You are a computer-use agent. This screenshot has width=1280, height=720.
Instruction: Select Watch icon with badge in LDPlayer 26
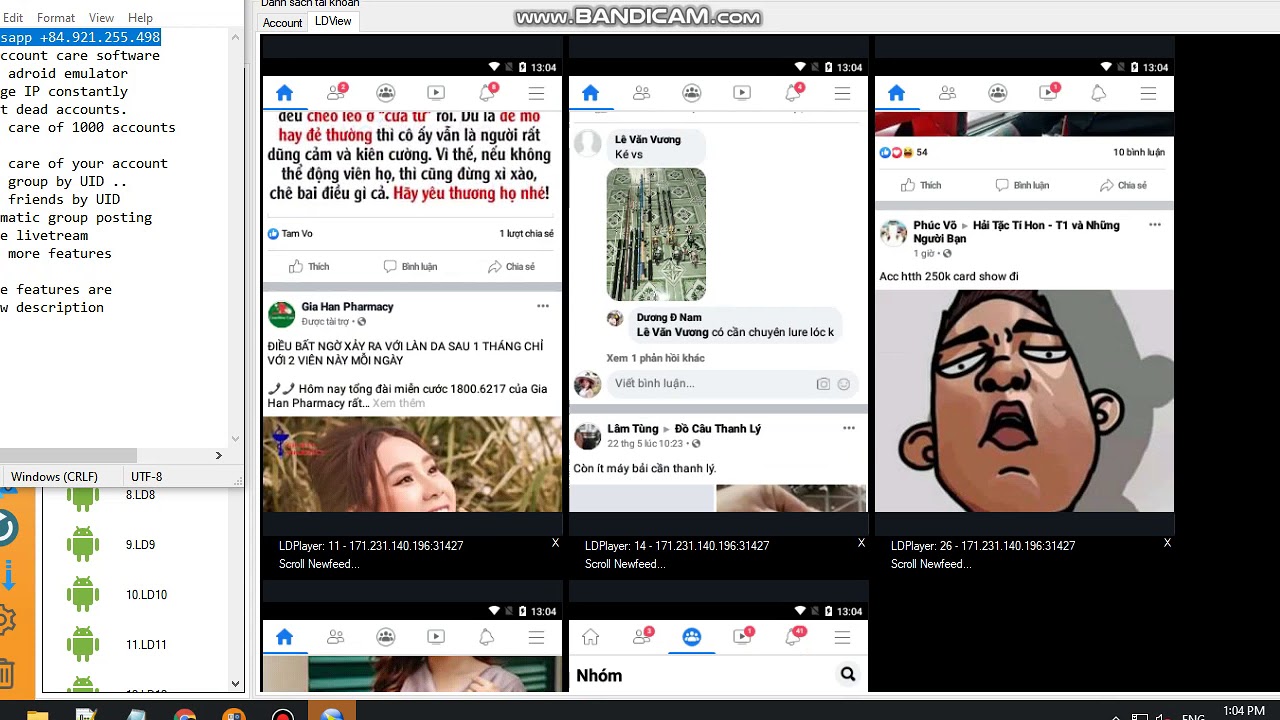click(x=1049, y=93)
